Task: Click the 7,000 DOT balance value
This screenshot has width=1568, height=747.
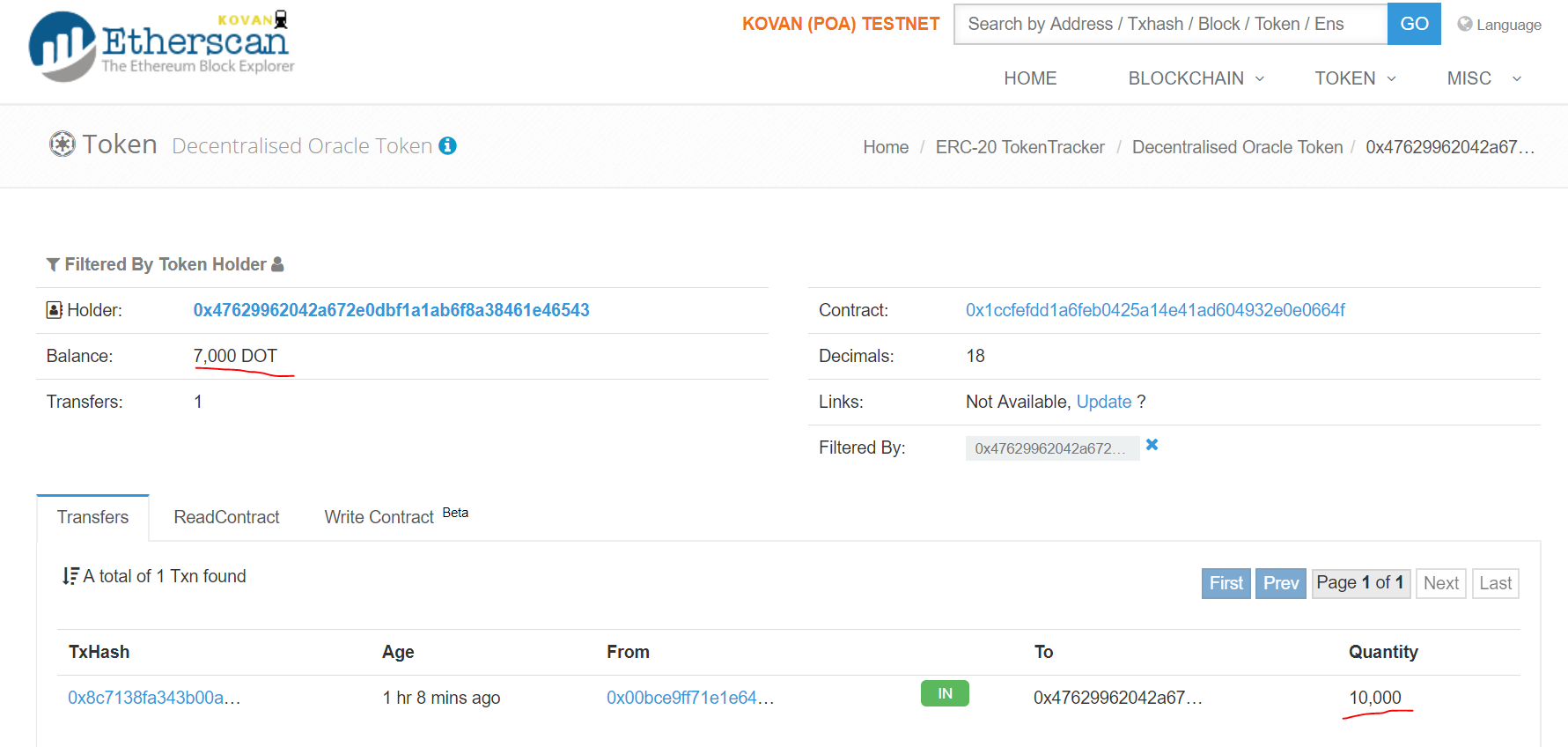Action: click(235, 356)
